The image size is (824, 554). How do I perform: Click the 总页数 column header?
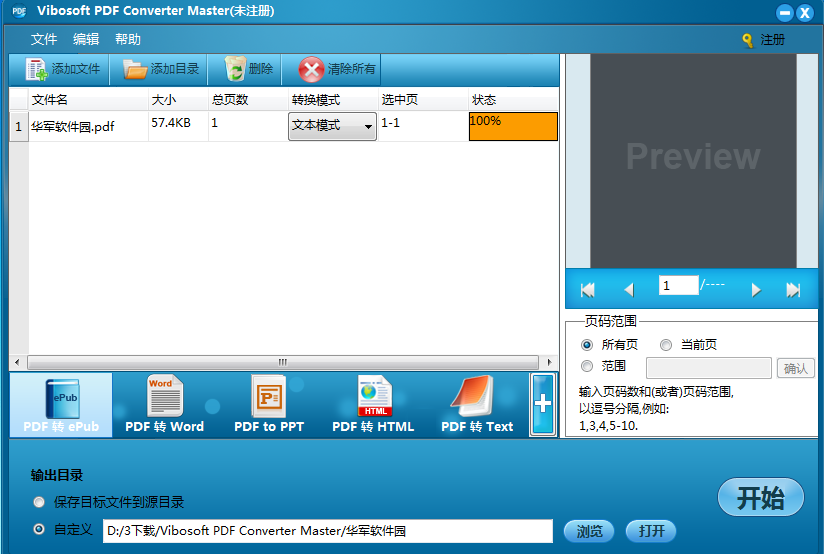(x=248, y=99)
